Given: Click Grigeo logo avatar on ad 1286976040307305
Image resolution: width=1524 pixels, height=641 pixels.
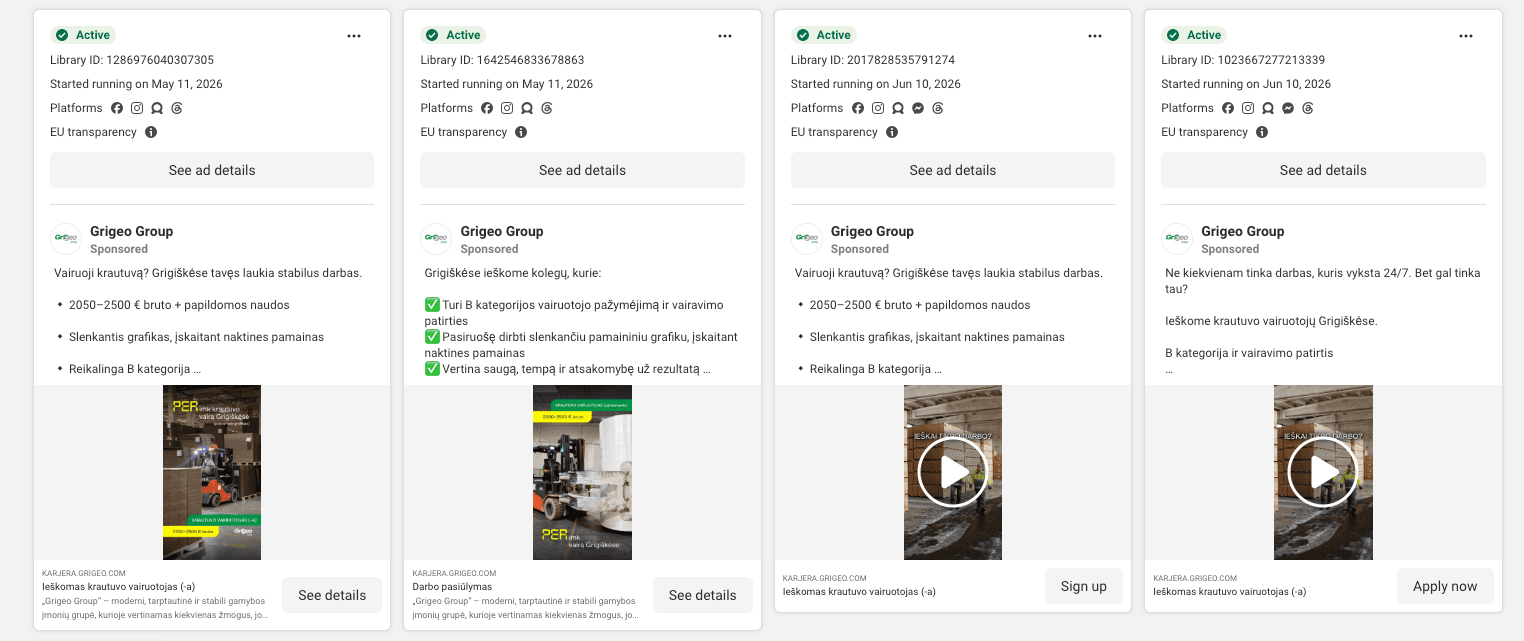Looking at the screenshot, I should point(66,239).
